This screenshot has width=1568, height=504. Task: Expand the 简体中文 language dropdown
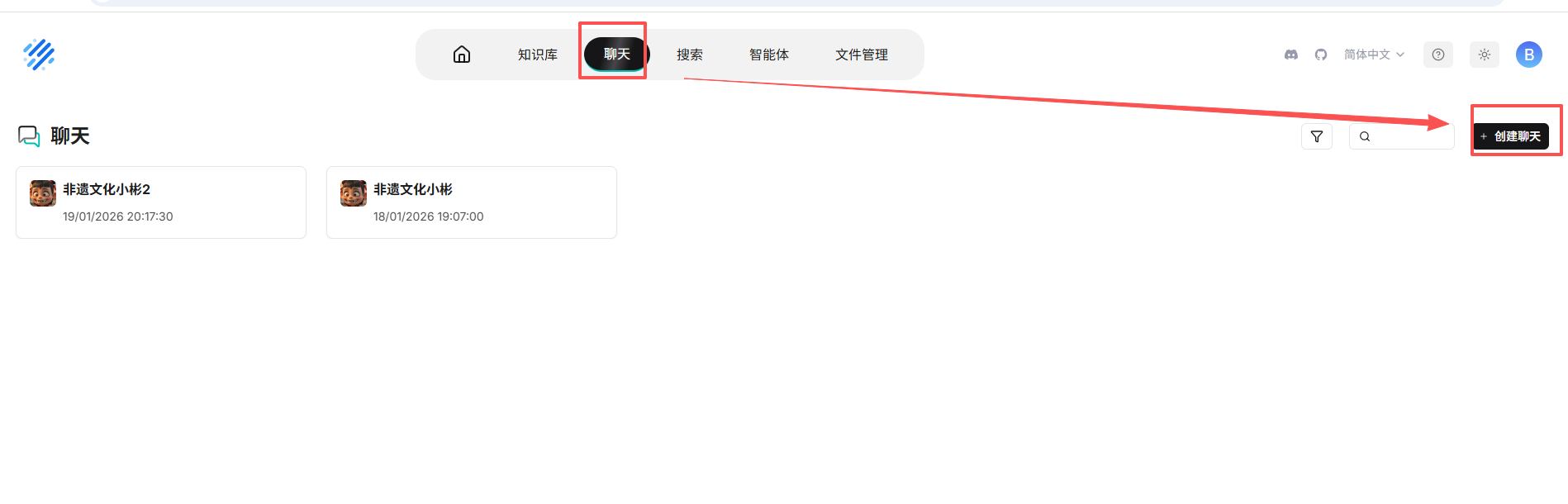click(1374, 55)
